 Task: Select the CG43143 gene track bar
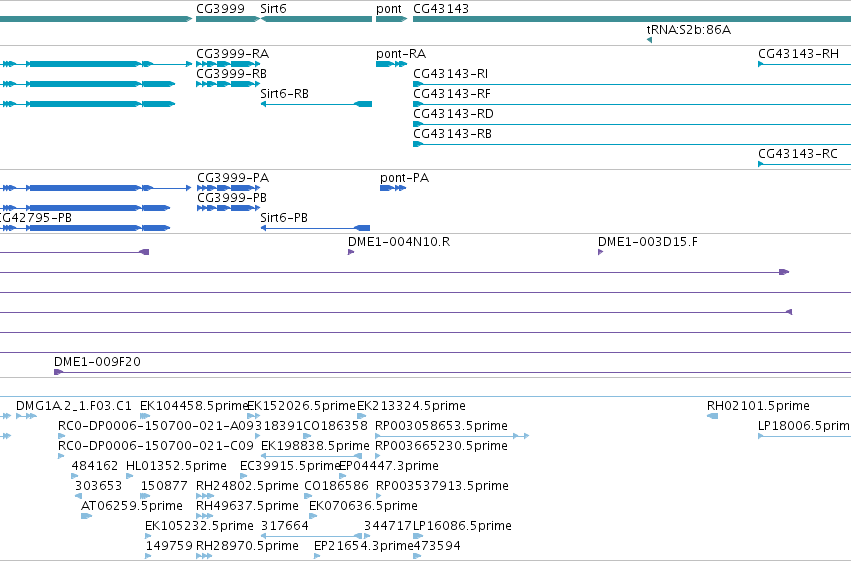[632, 19]
